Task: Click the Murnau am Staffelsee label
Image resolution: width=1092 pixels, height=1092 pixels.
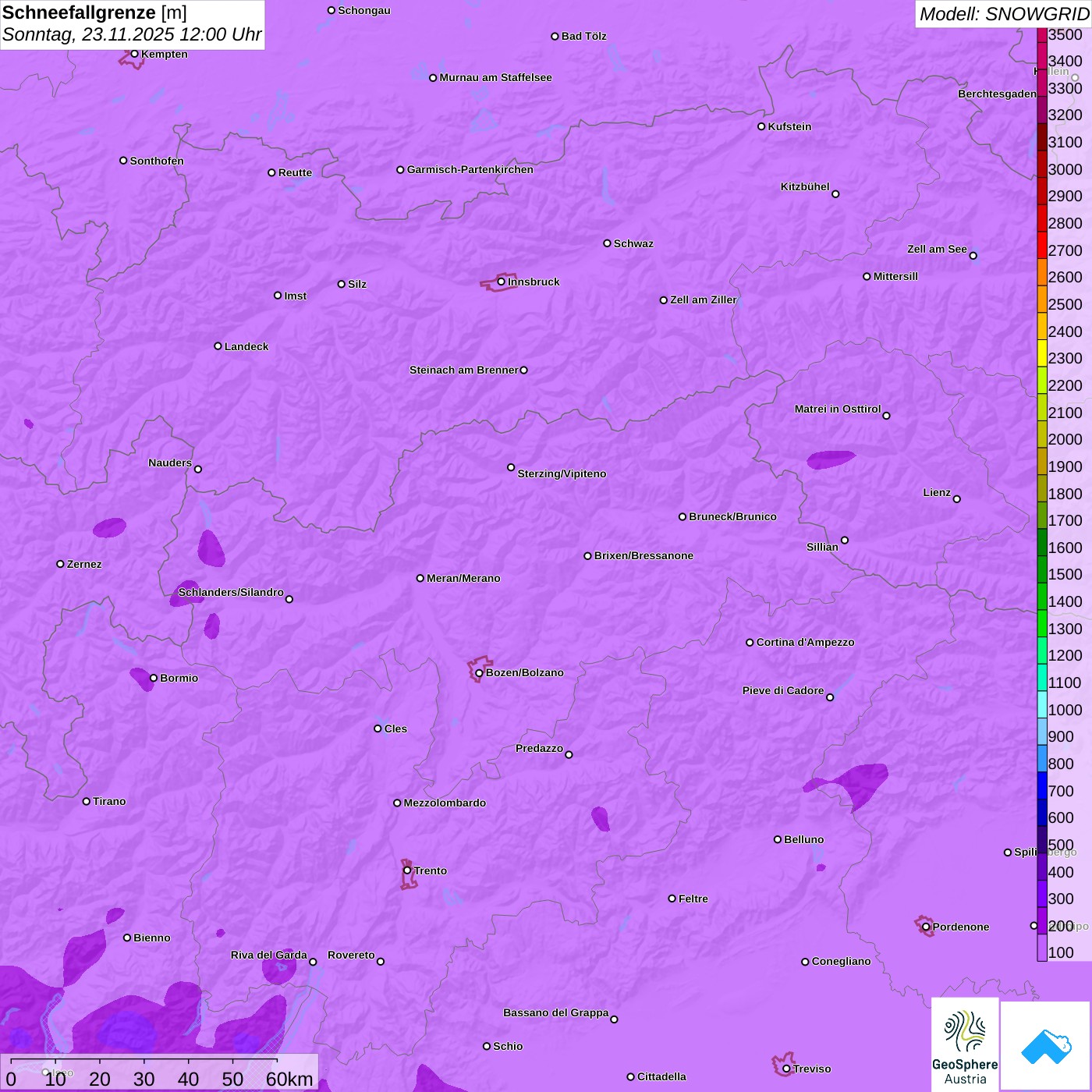Action: (495, 77)
